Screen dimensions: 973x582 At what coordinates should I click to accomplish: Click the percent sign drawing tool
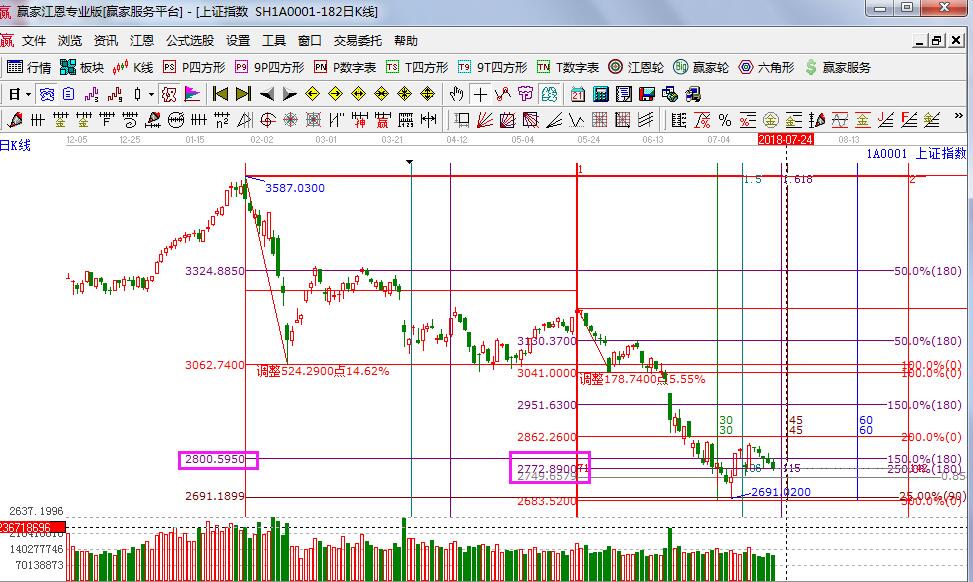(725, 120)
